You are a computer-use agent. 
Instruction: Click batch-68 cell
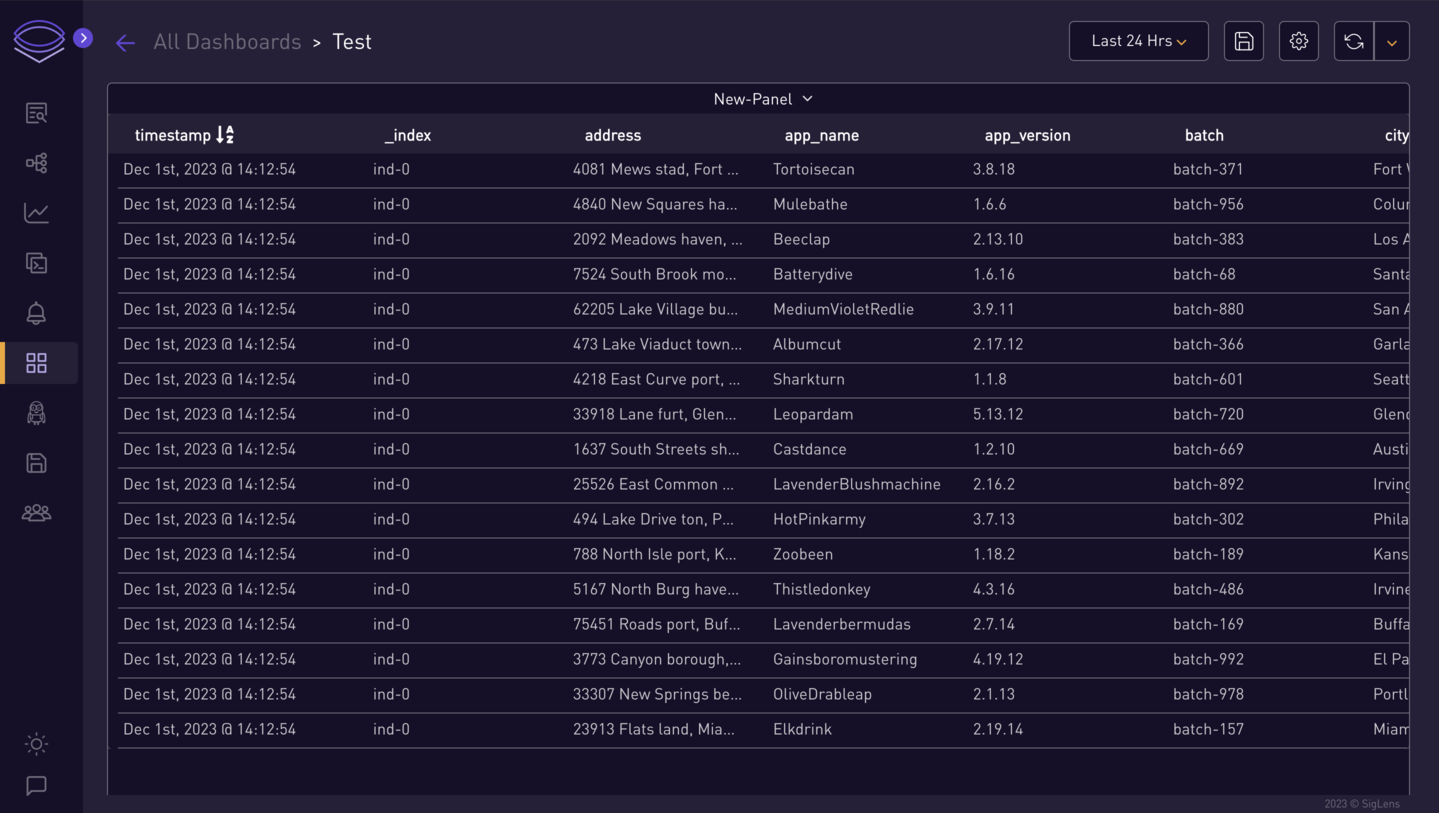(1204, 274)
